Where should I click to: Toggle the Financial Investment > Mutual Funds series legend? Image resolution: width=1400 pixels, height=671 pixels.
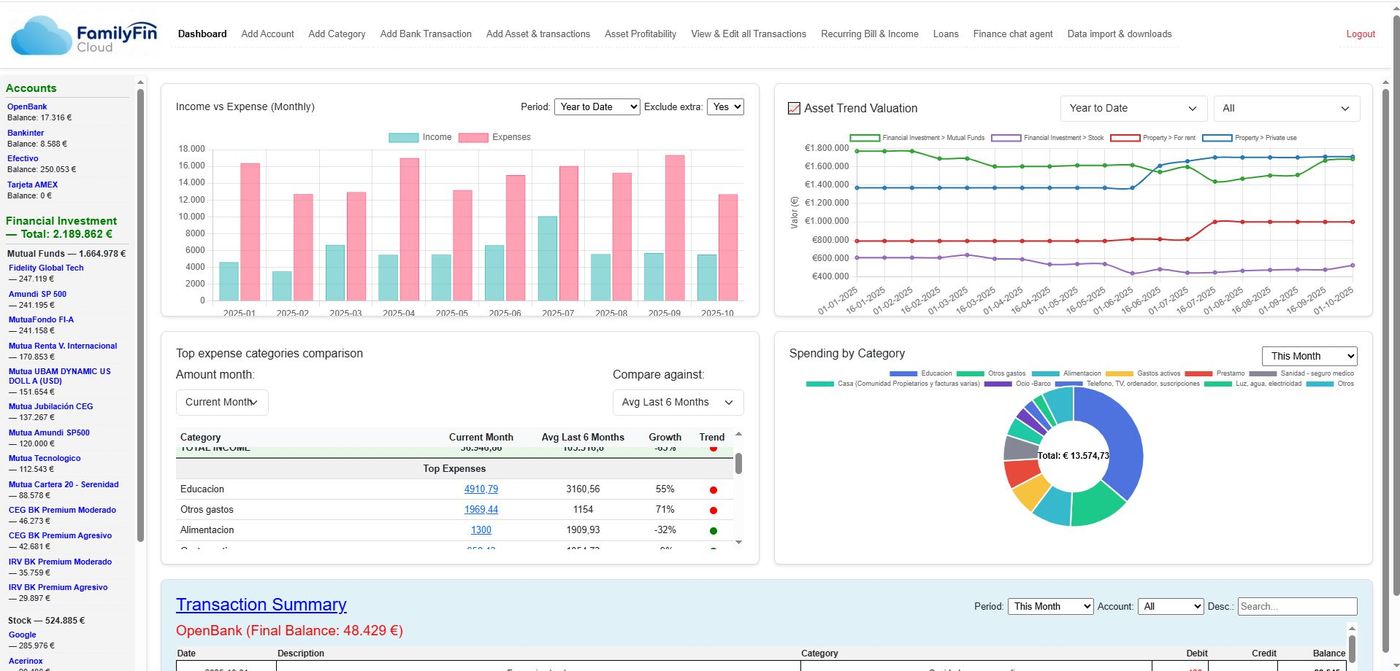pos(867,137)
